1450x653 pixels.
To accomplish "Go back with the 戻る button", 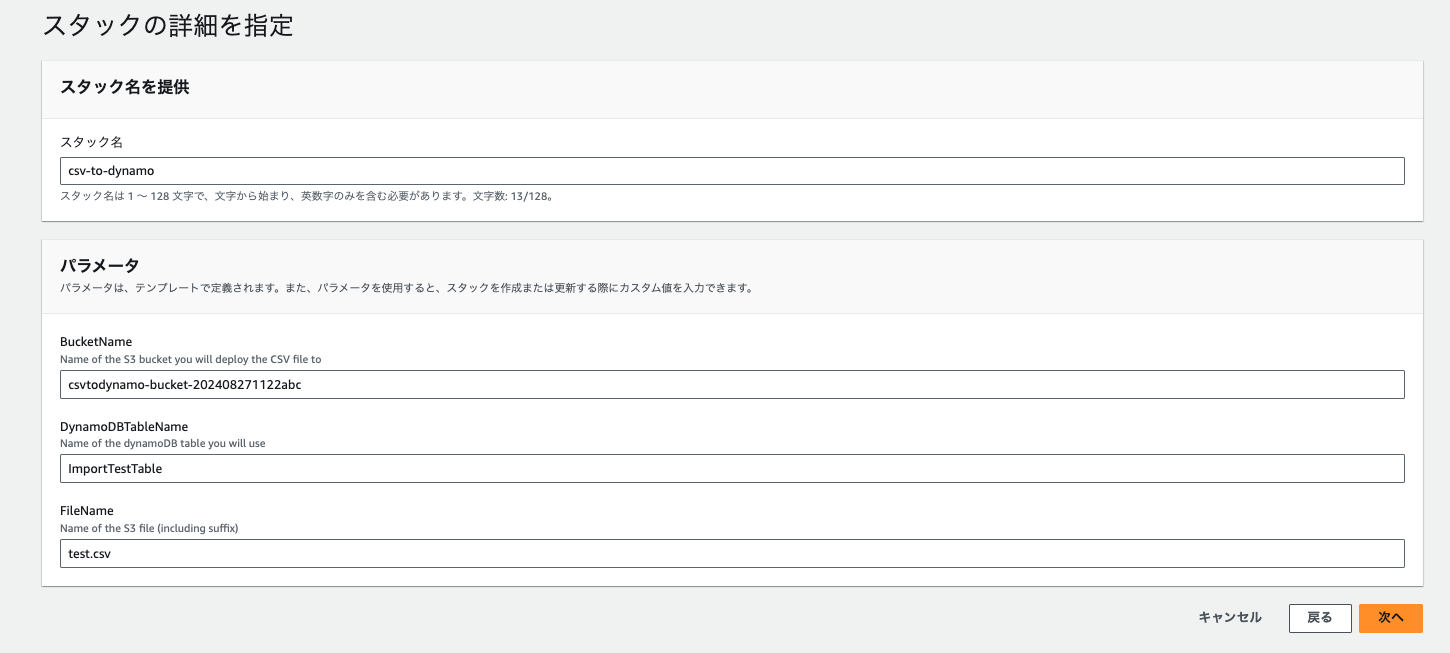I will point(1319,618).
